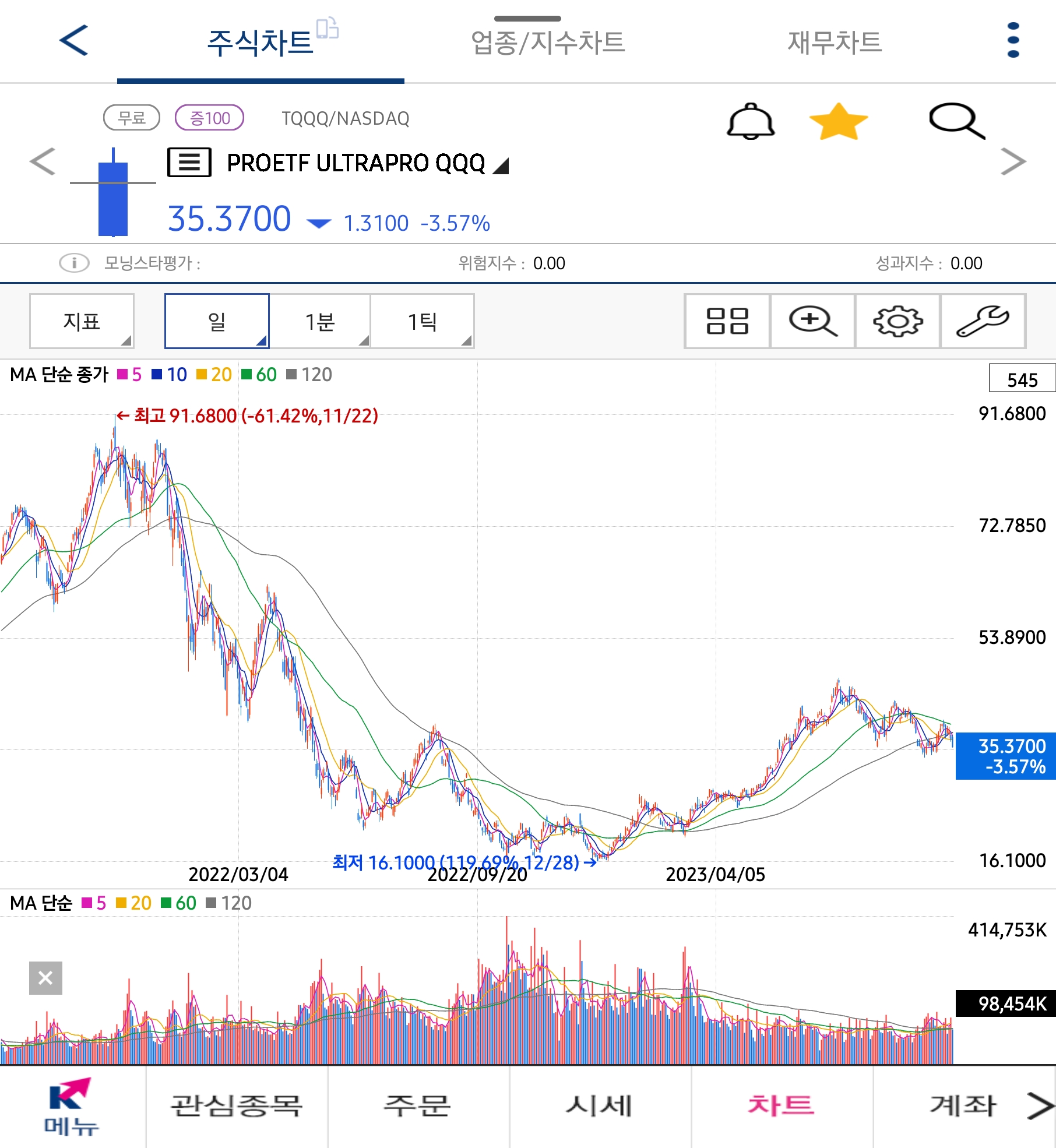Tap the volume MA 20 legend
1056x1148 pixels.
click(134, 903)
